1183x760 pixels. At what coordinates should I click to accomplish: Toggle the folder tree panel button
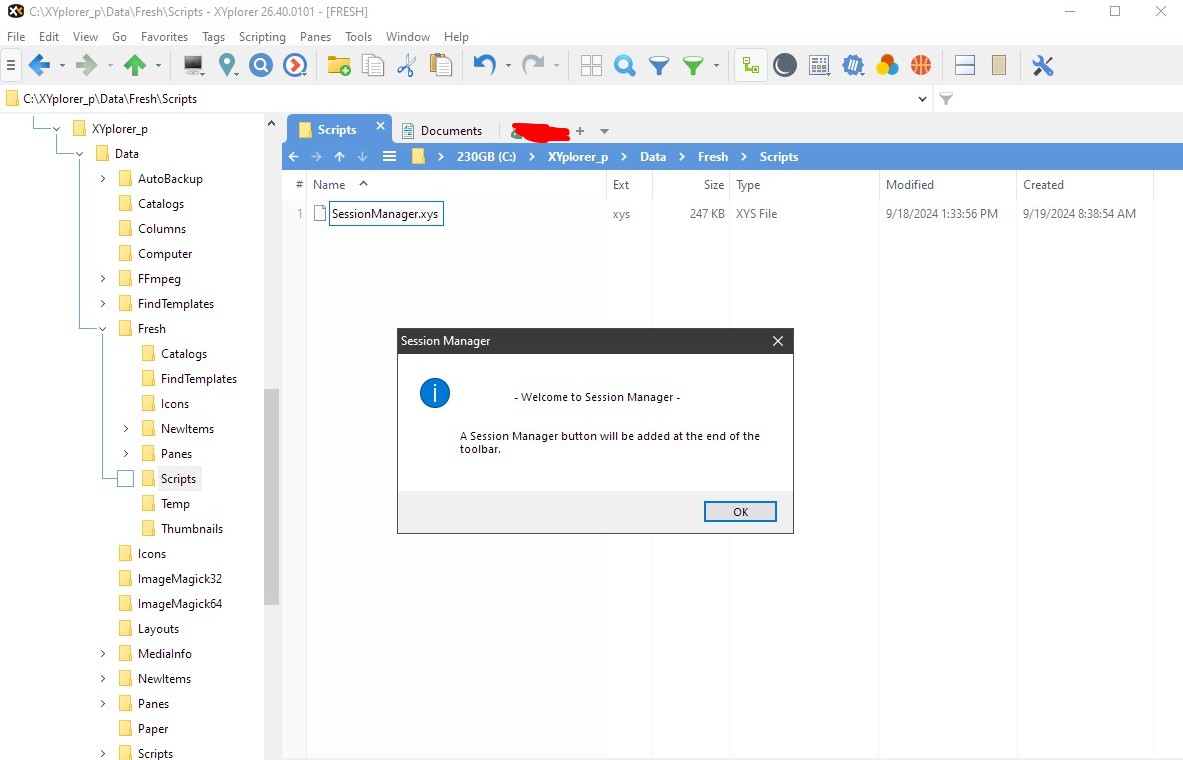[750, 66]
